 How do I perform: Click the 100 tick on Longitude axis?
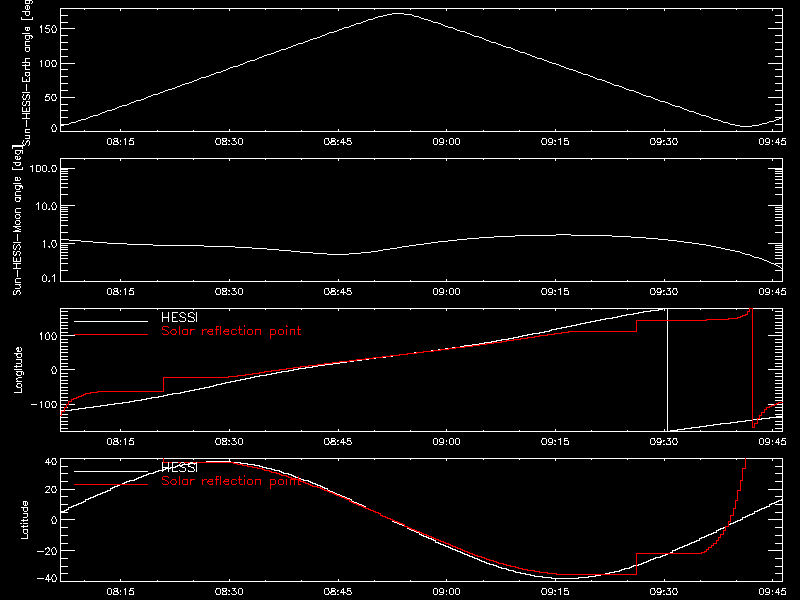(x=48, y=336)
